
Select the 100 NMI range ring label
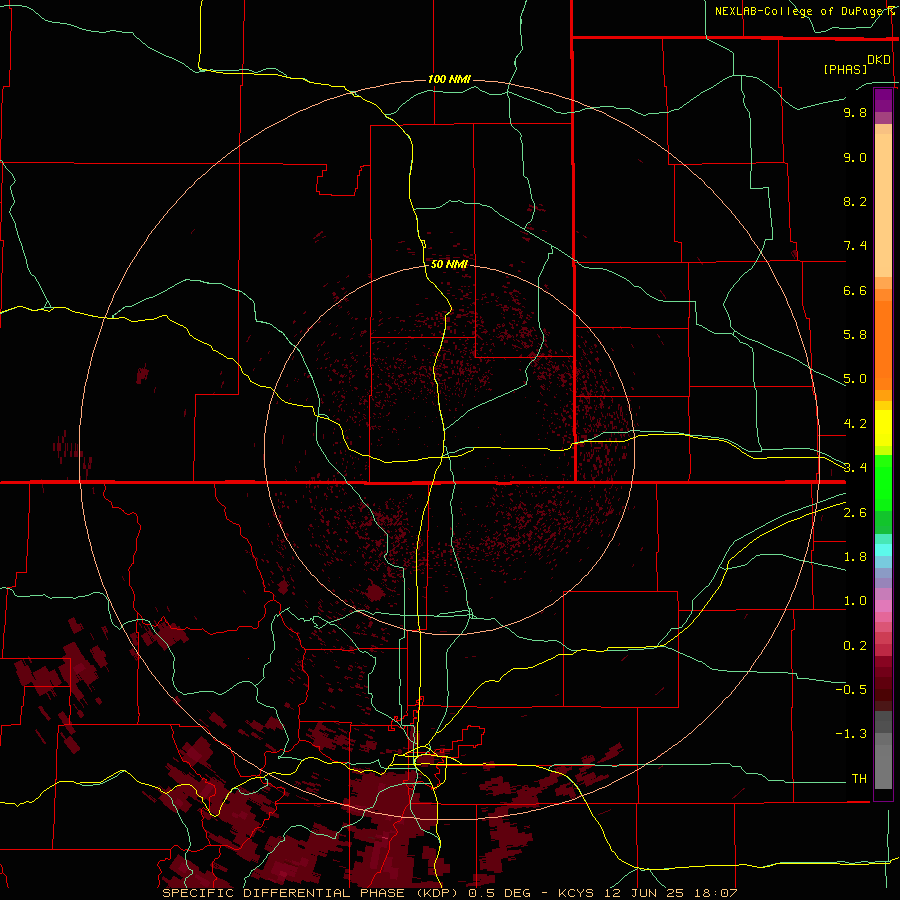click(x=449, y=79)
